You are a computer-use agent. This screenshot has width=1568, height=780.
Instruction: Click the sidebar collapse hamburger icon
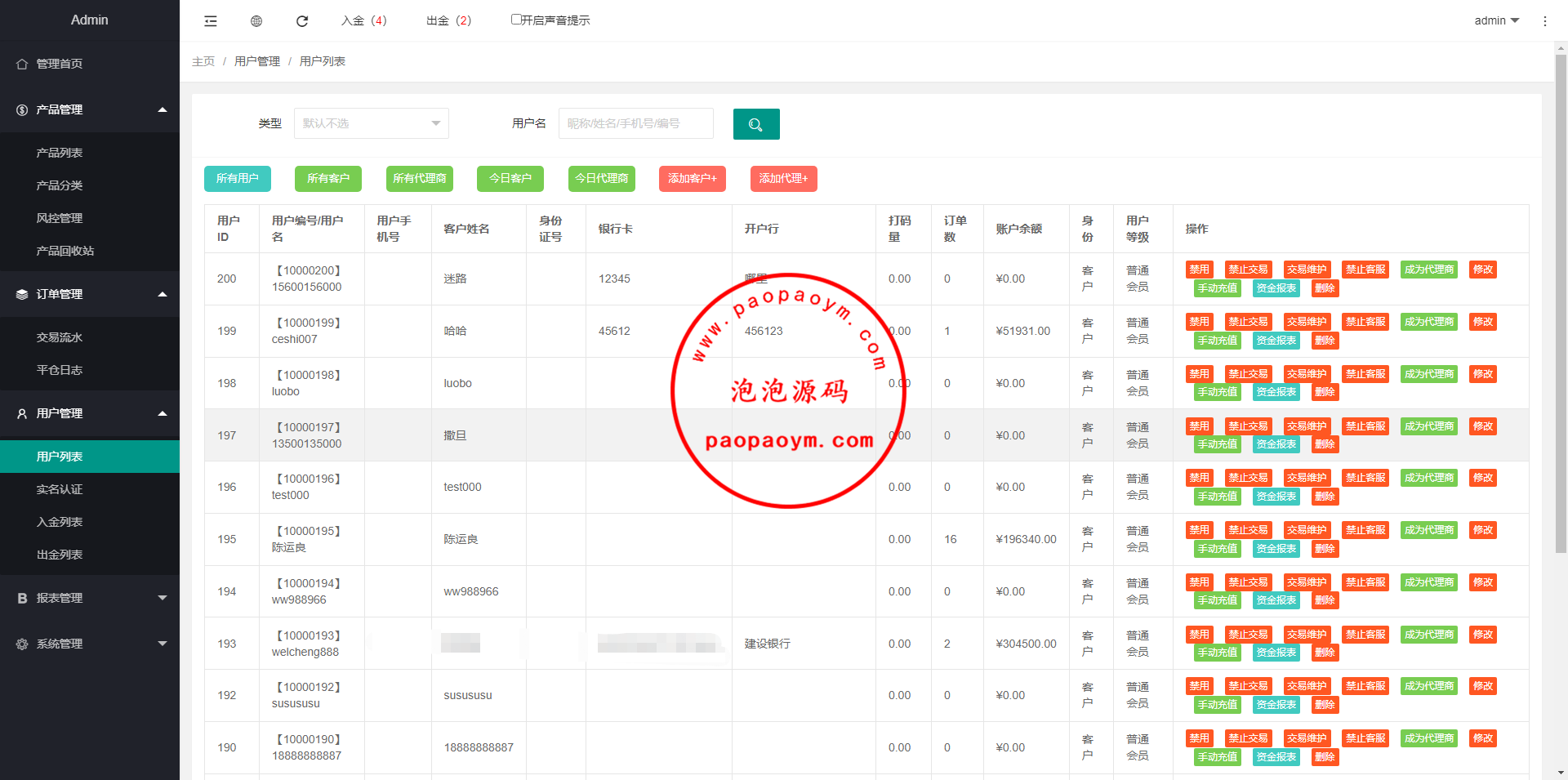[211, 21]
